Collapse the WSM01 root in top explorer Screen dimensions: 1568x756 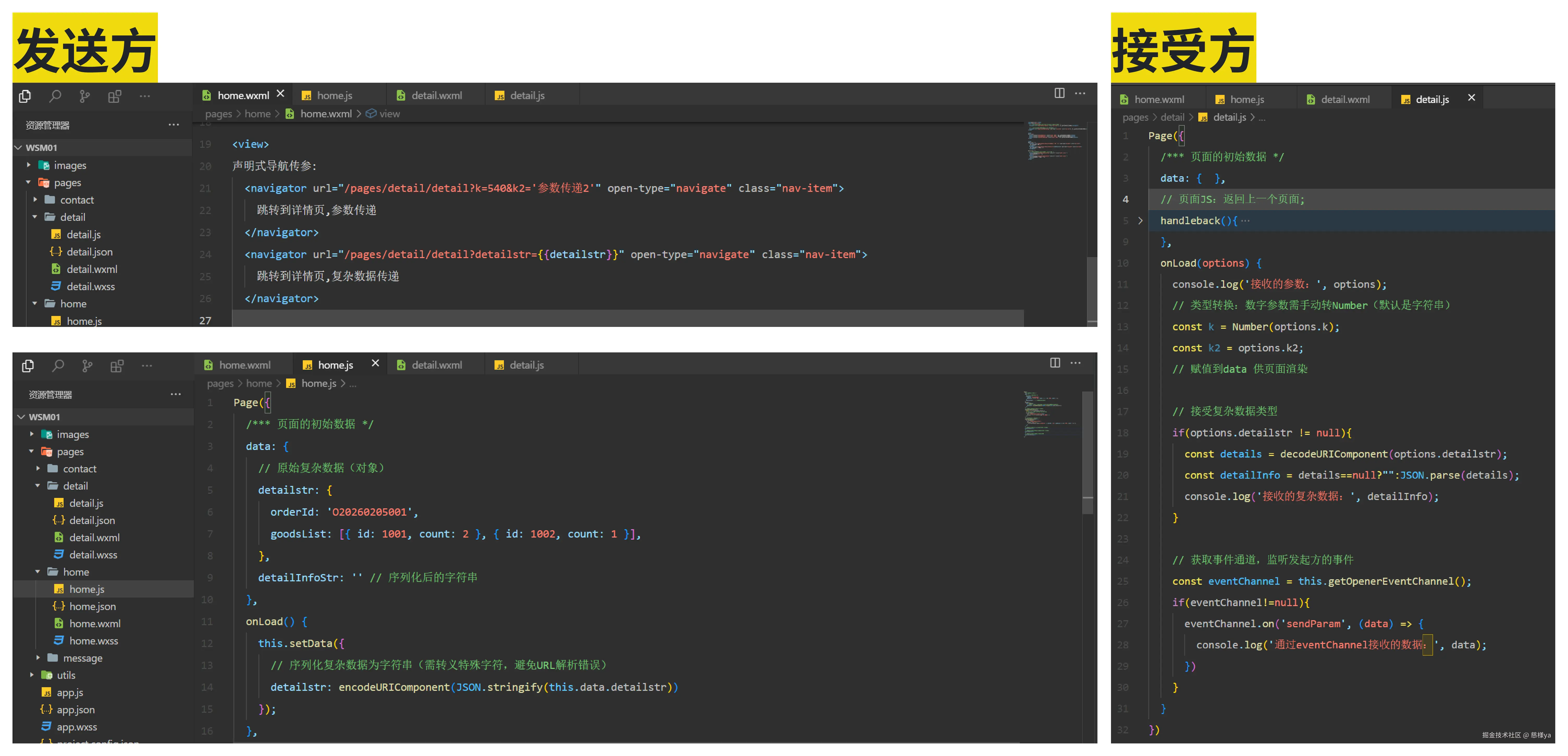coord(19,148)
